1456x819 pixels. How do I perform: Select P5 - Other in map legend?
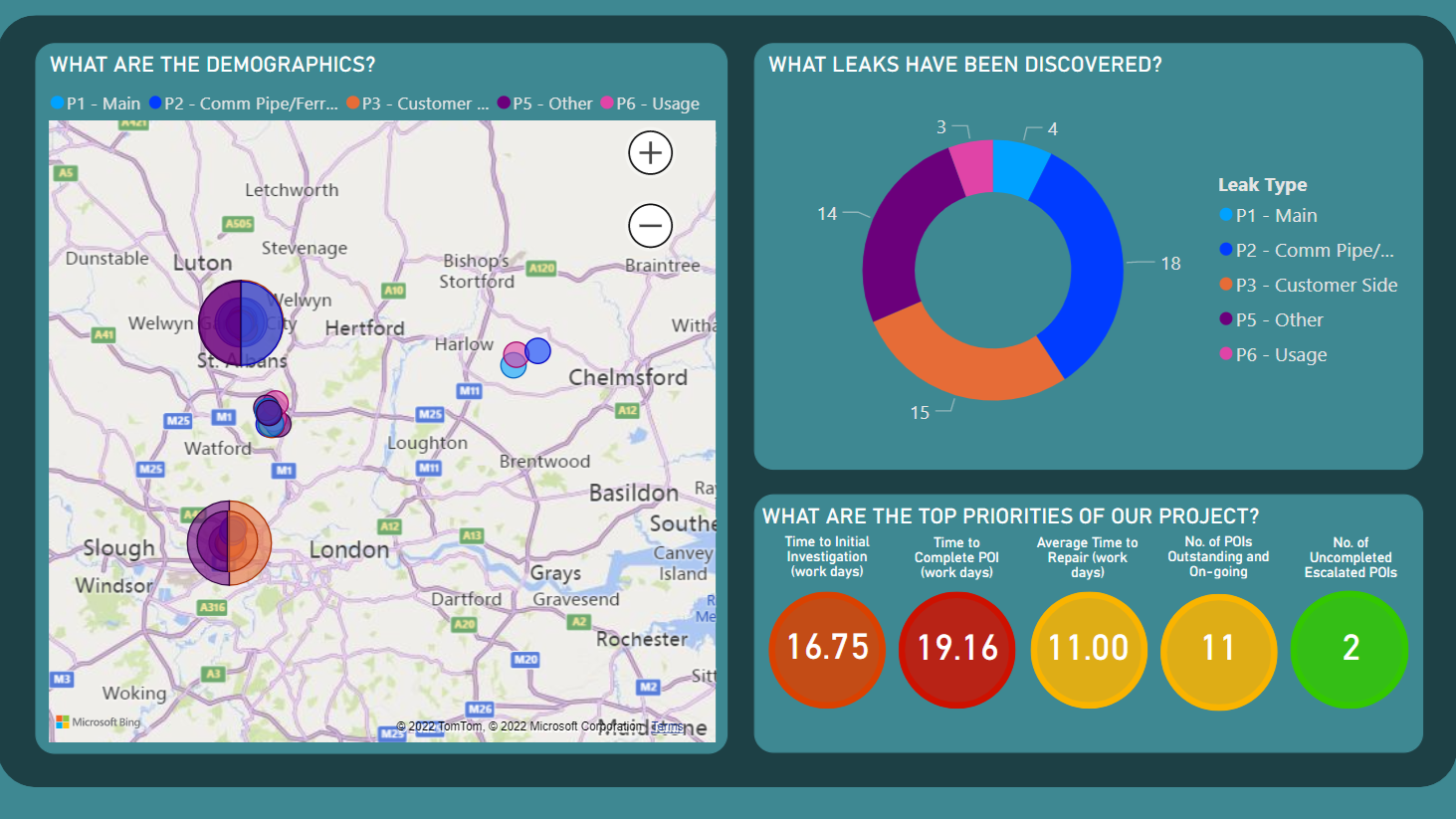[544, 103]
